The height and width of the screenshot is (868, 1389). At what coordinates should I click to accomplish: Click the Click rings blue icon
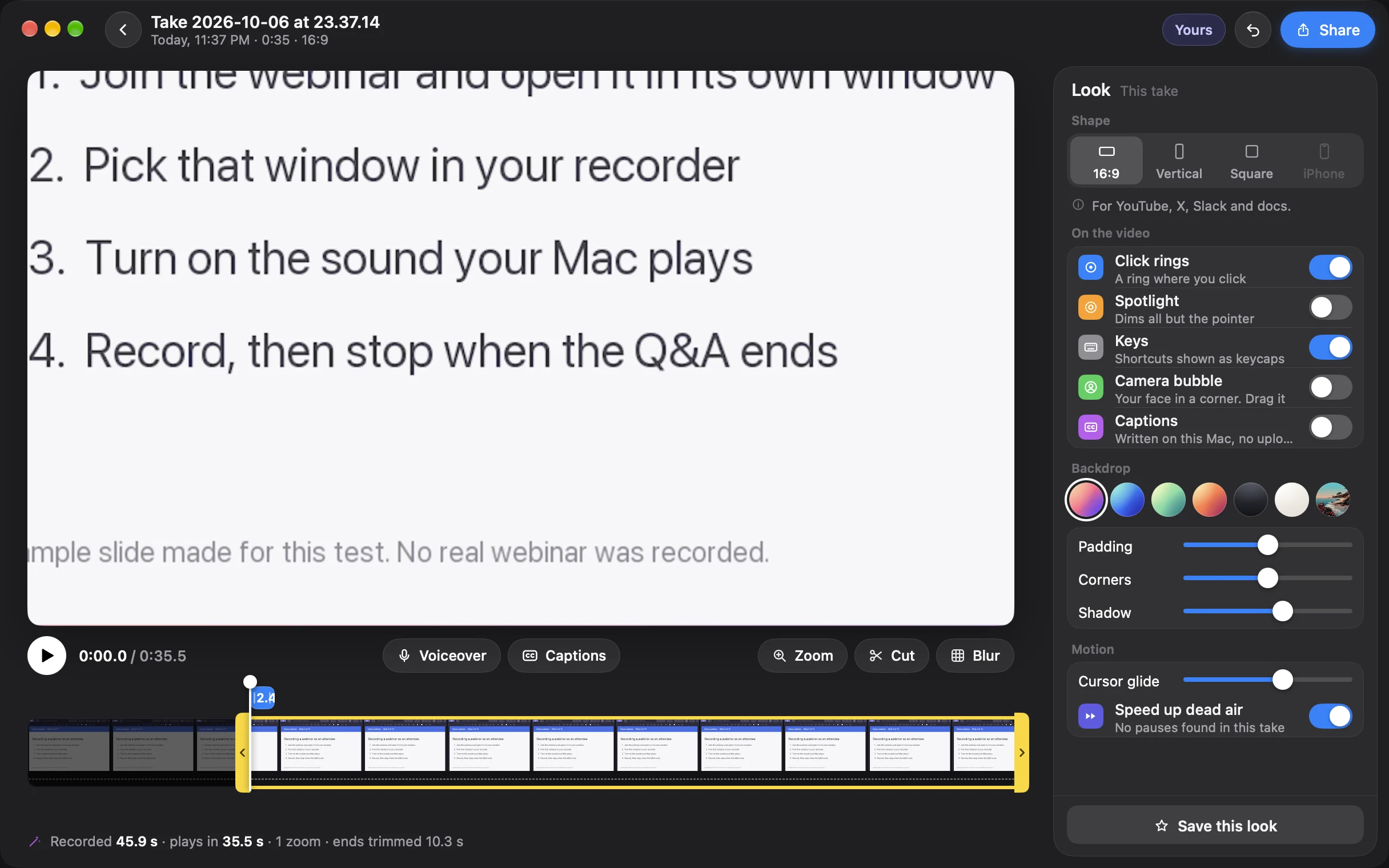pyautogui.click(x=1090, y=267)
